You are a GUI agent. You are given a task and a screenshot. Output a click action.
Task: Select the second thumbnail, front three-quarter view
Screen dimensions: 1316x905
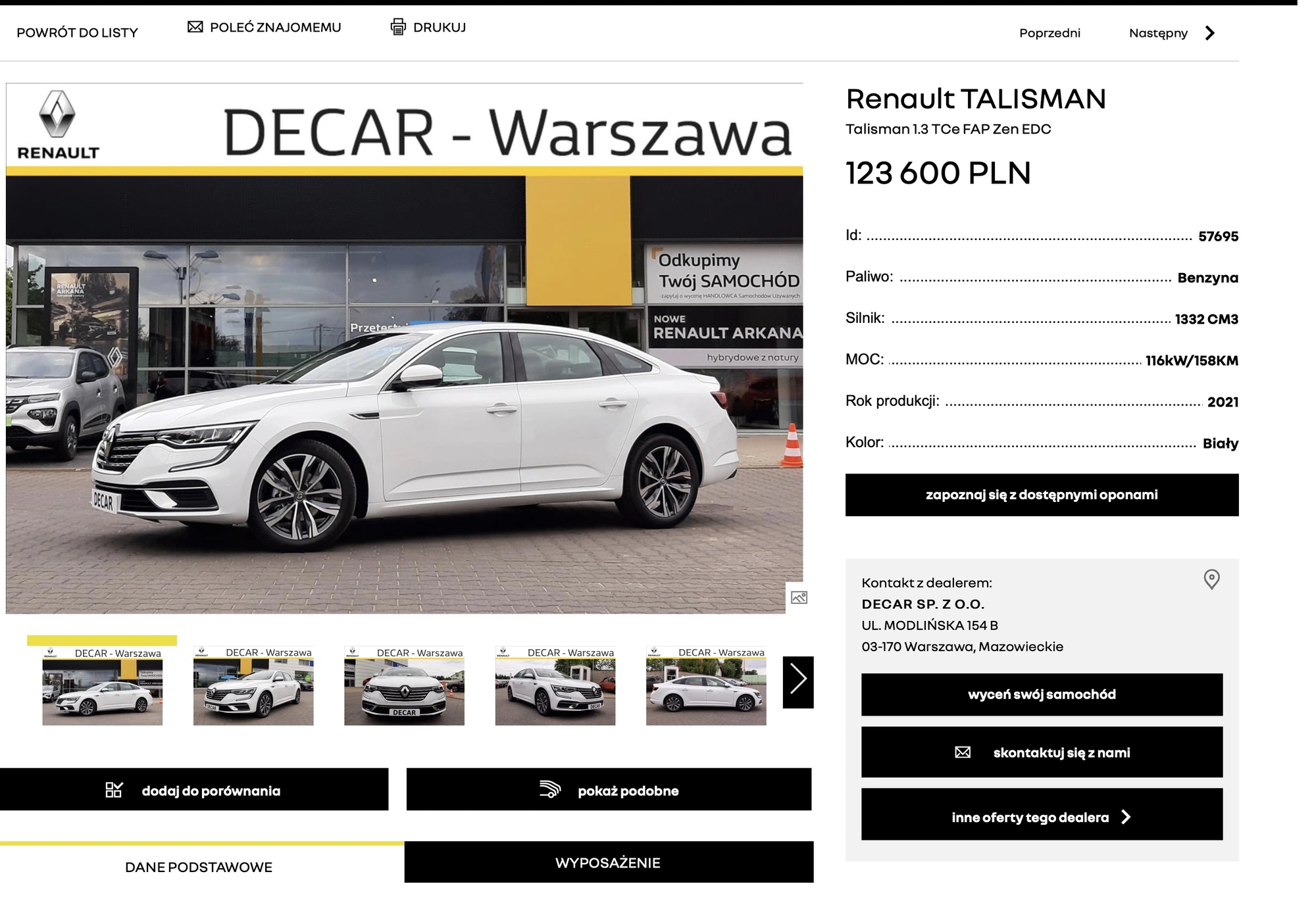point(253,685)
